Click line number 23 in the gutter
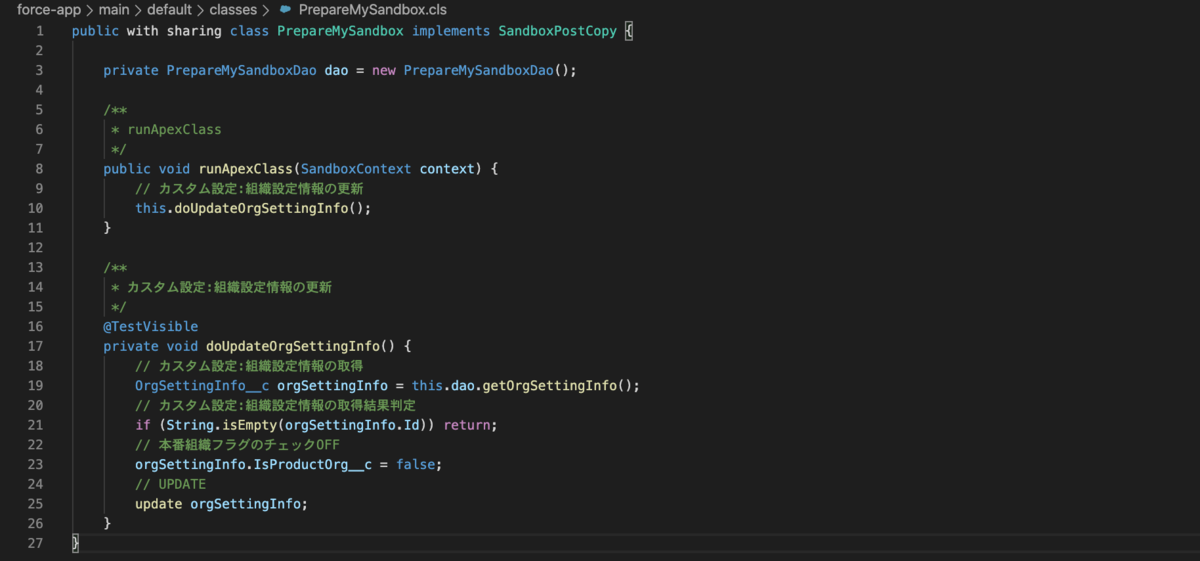This screenshot has width=1200, height=561. point(36,464)
